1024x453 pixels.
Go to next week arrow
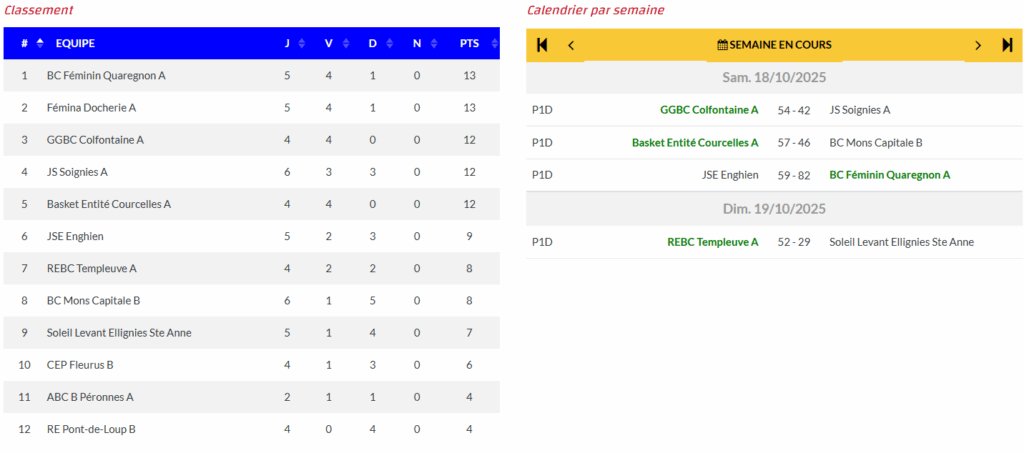point(978,45)
